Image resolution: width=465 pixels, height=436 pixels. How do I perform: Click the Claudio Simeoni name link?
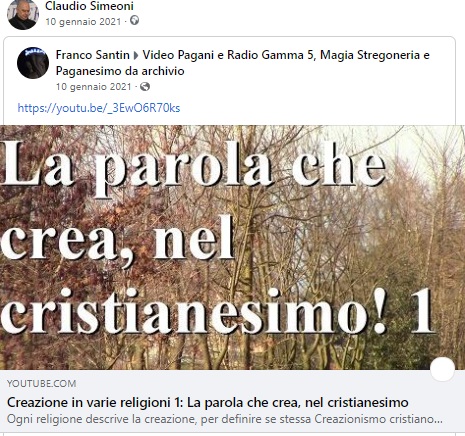click(x=89, y=6)
